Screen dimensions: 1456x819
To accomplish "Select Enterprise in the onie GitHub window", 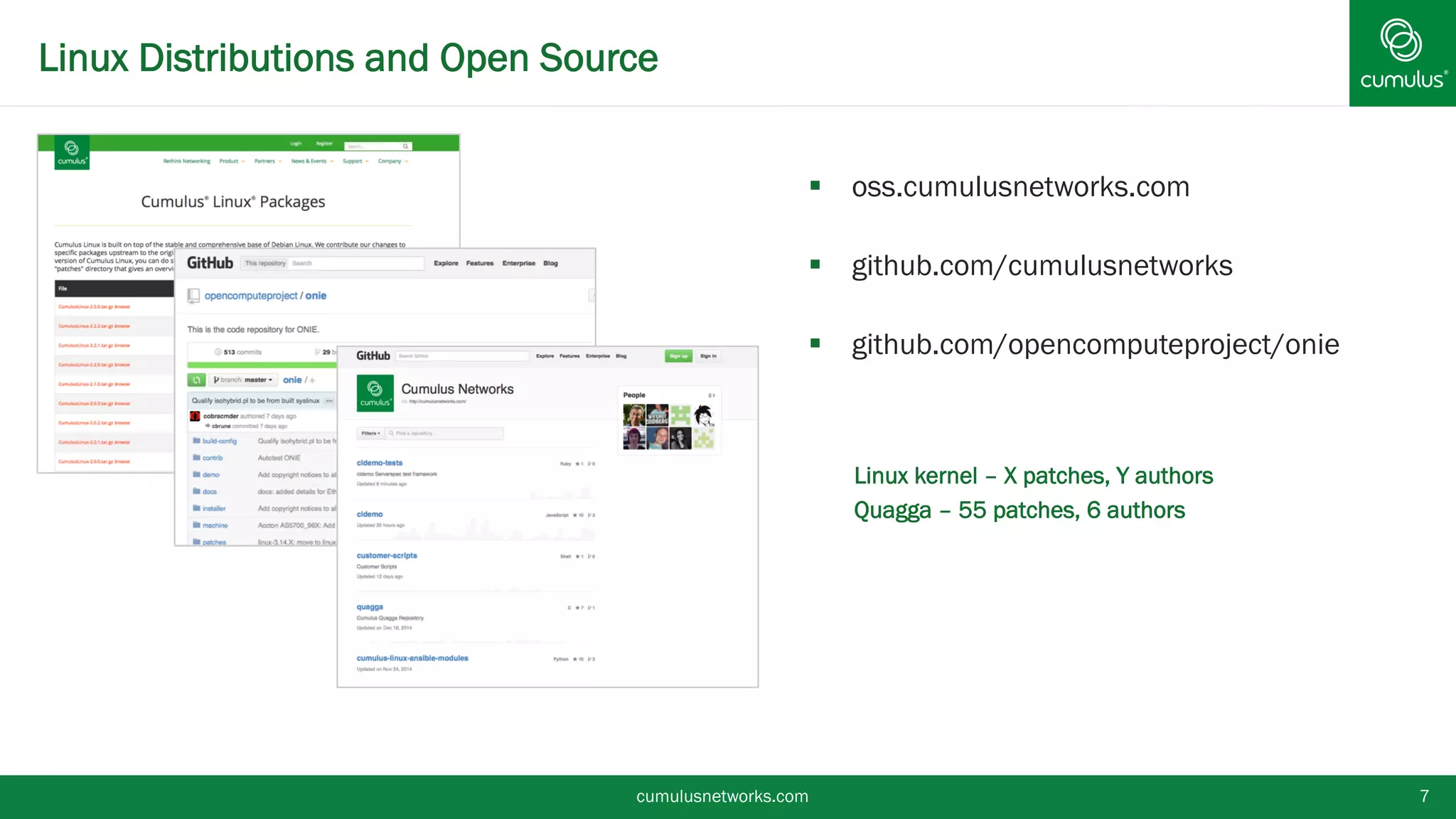I will (x=519, y=263).
